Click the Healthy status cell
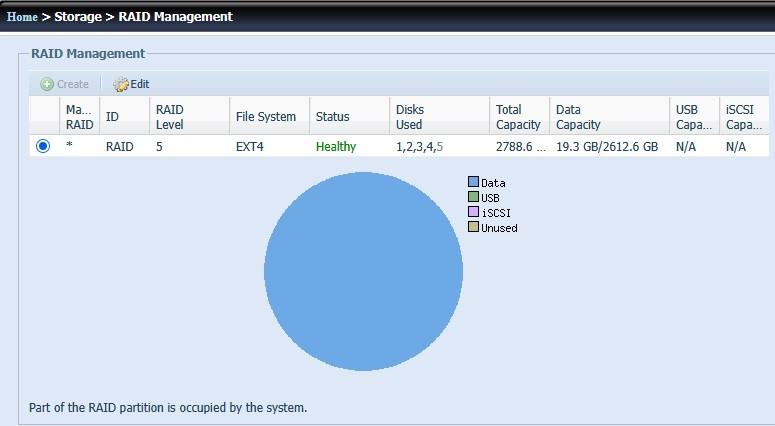The image size is (775, 426). pyautogui.click(x=336, y=147)
